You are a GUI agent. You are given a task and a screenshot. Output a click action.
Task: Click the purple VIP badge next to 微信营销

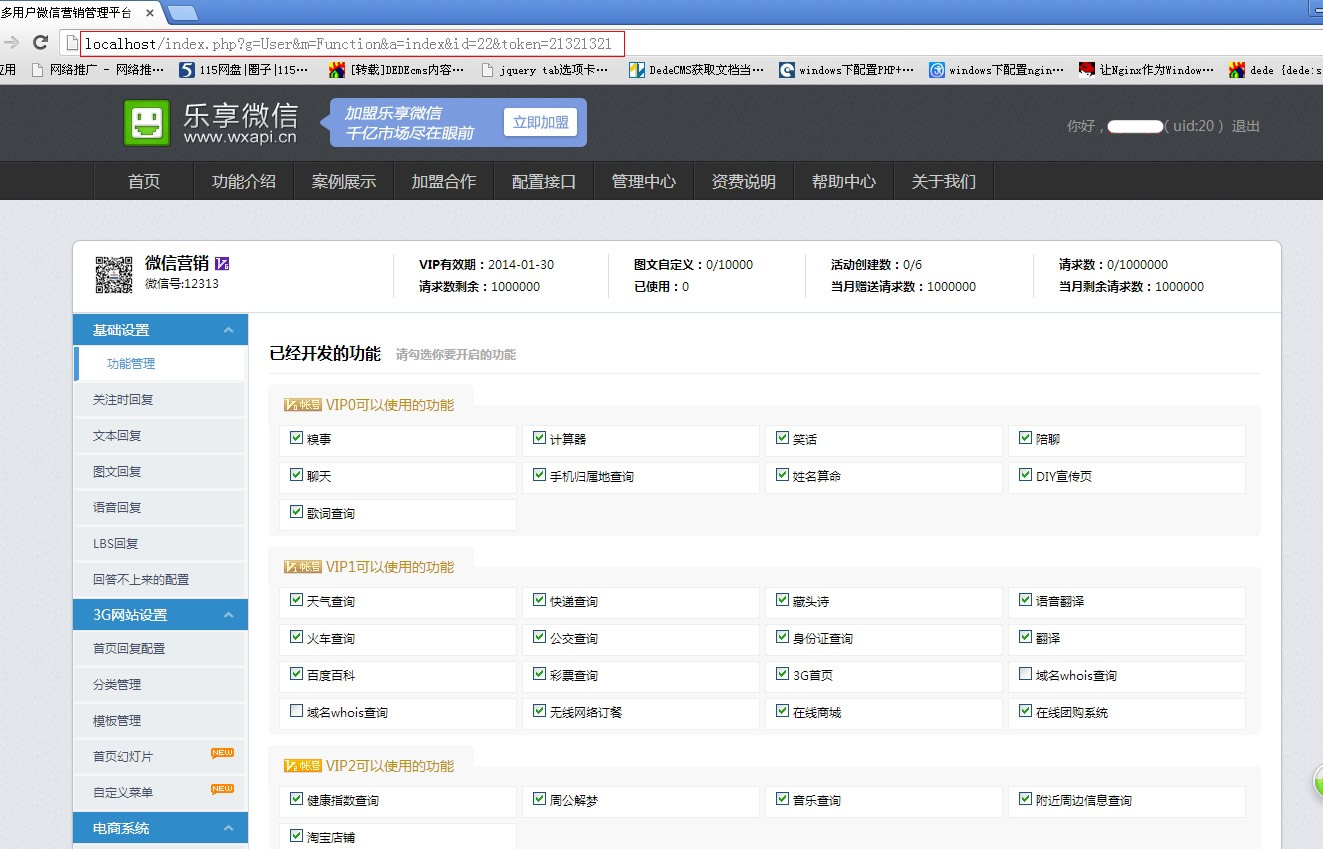(x=223, y=264)
